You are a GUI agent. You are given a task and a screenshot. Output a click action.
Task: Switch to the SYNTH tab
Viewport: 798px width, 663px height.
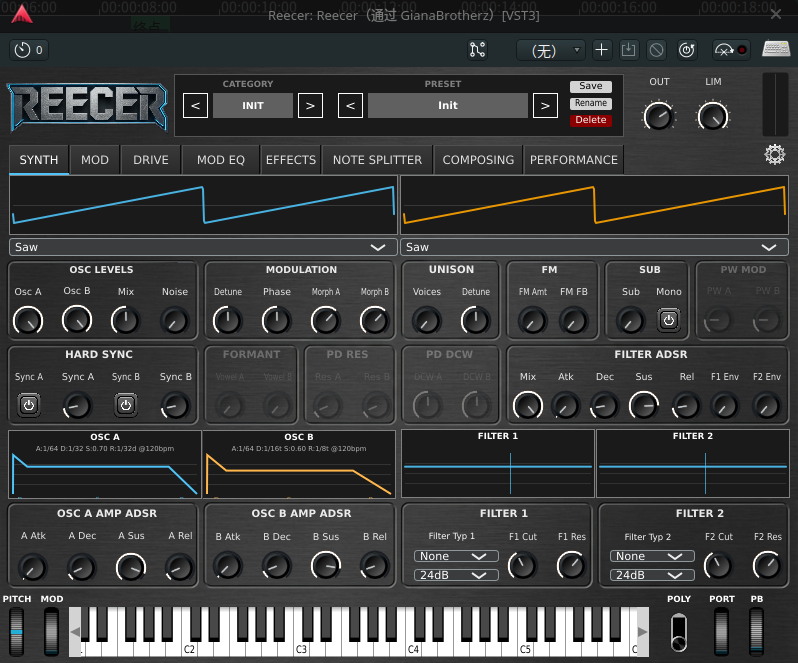pyautogui.click(x=39, y=160)
